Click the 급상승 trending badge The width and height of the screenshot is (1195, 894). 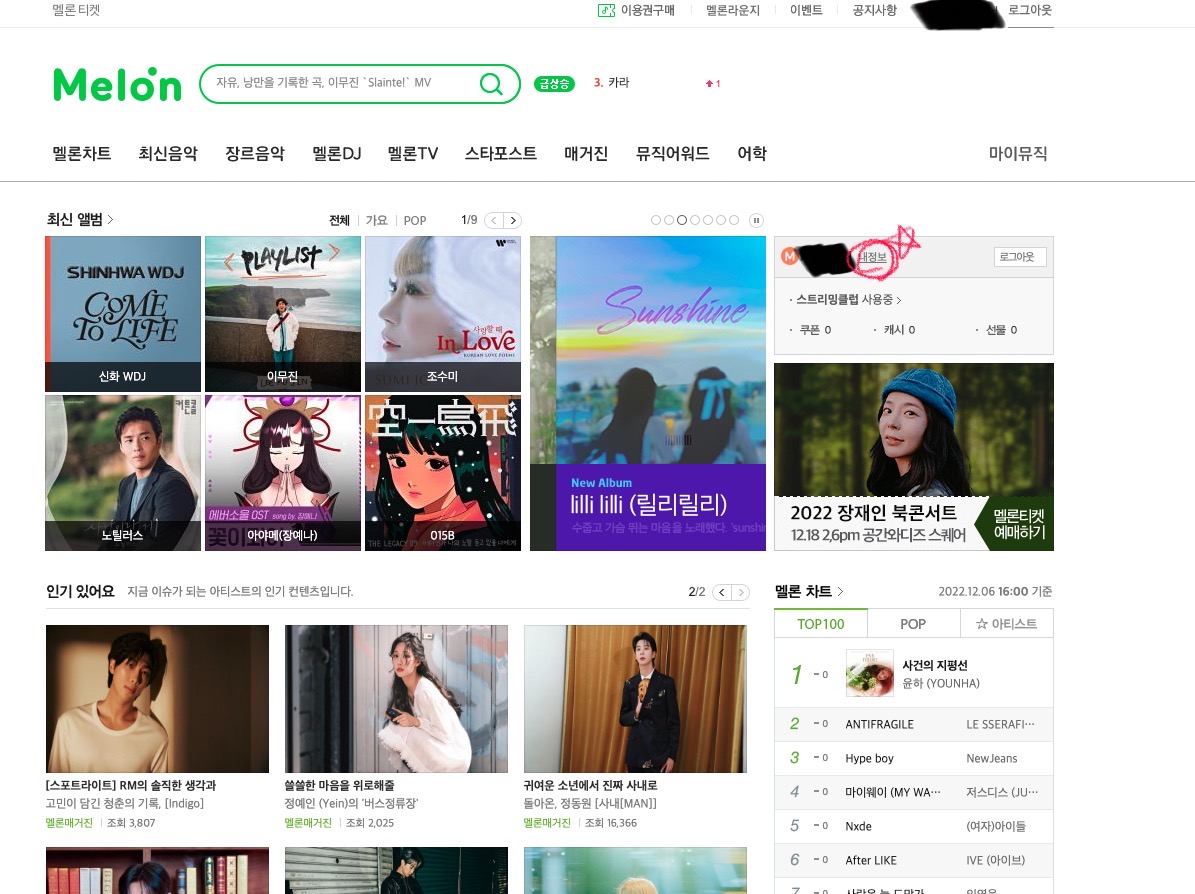coord(554,84)
